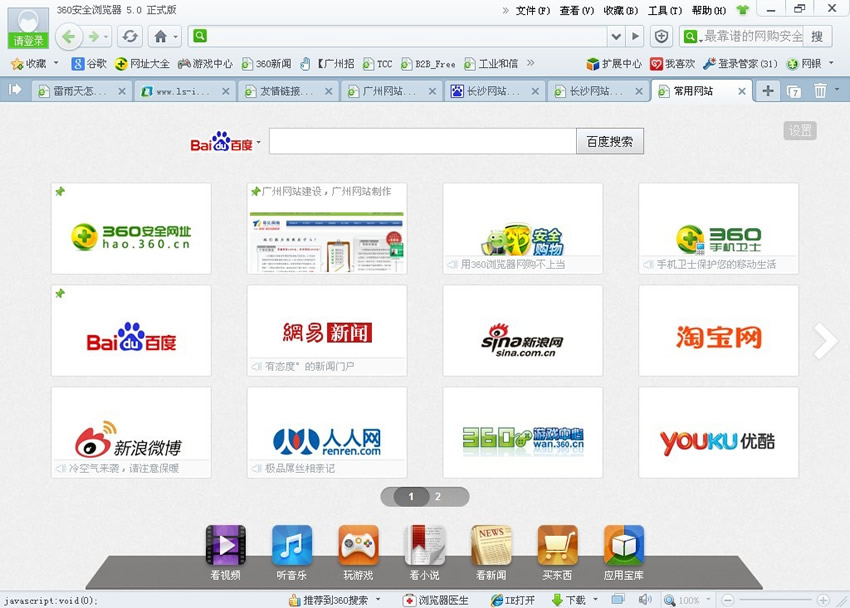
Task: Expand the 推荐到360搜索 dropdown arrow
Action: tap(378, 599)
